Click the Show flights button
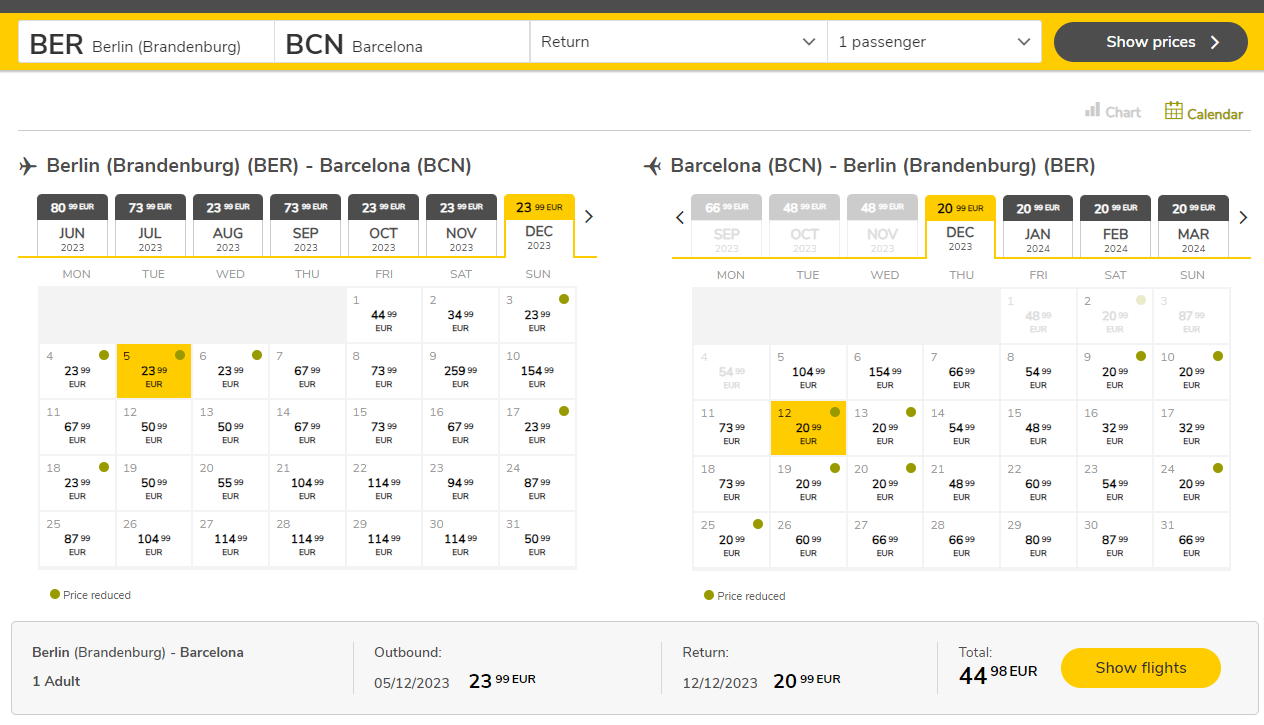The image size is (1264, 725). tap(1141, 668)
